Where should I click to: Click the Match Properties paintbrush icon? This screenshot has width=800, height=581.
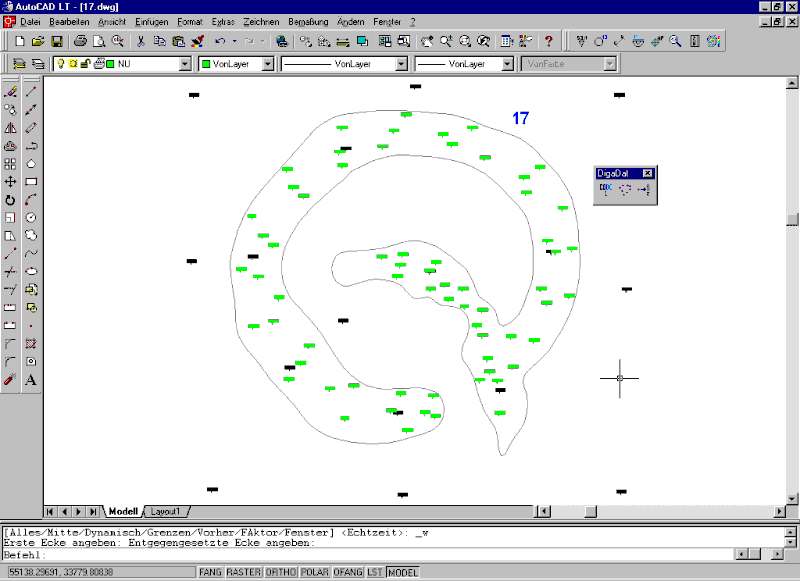197,41
